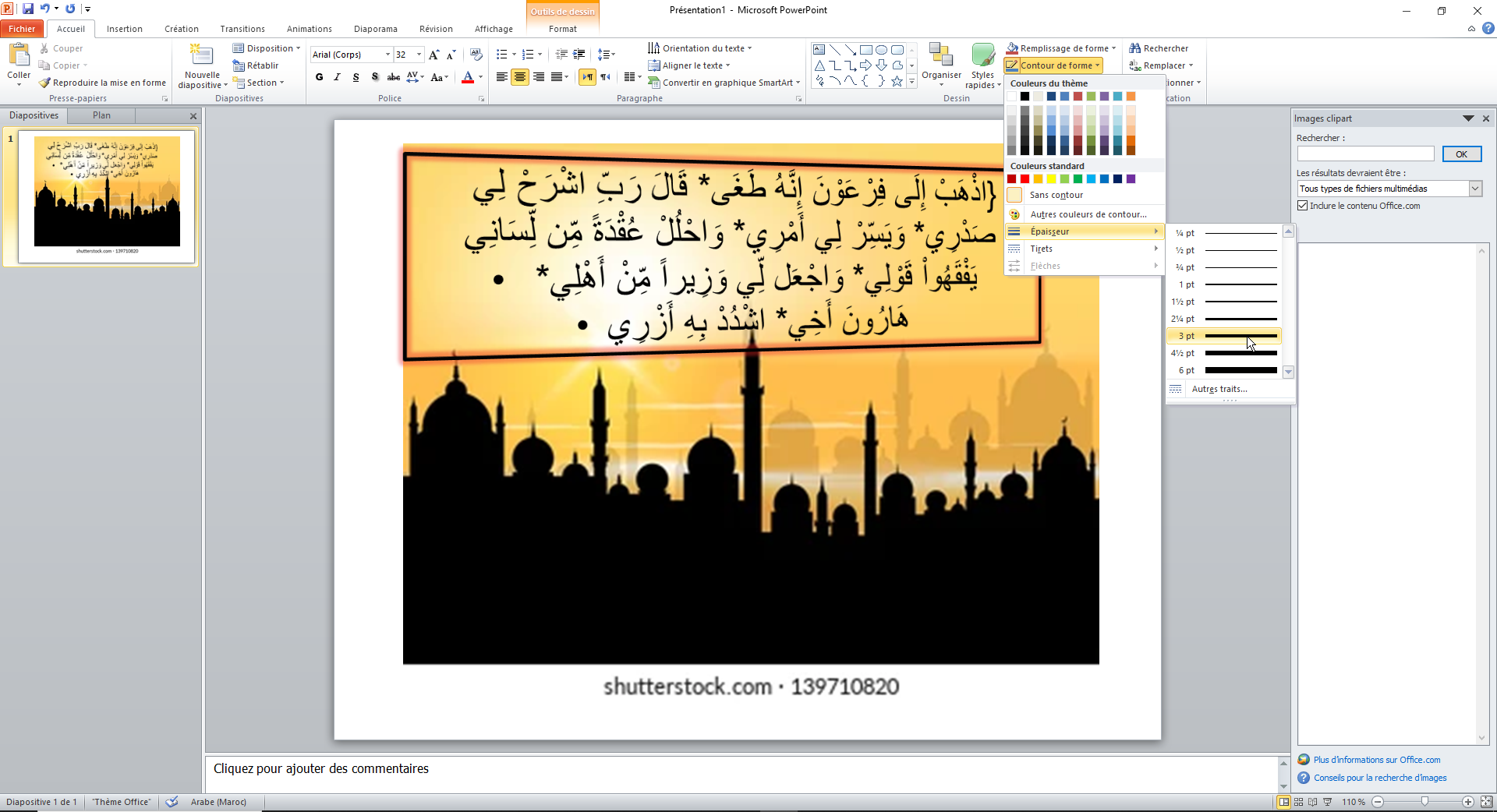
Task: Click the zoom in plus button
Action: click(x=1467, y=802)
